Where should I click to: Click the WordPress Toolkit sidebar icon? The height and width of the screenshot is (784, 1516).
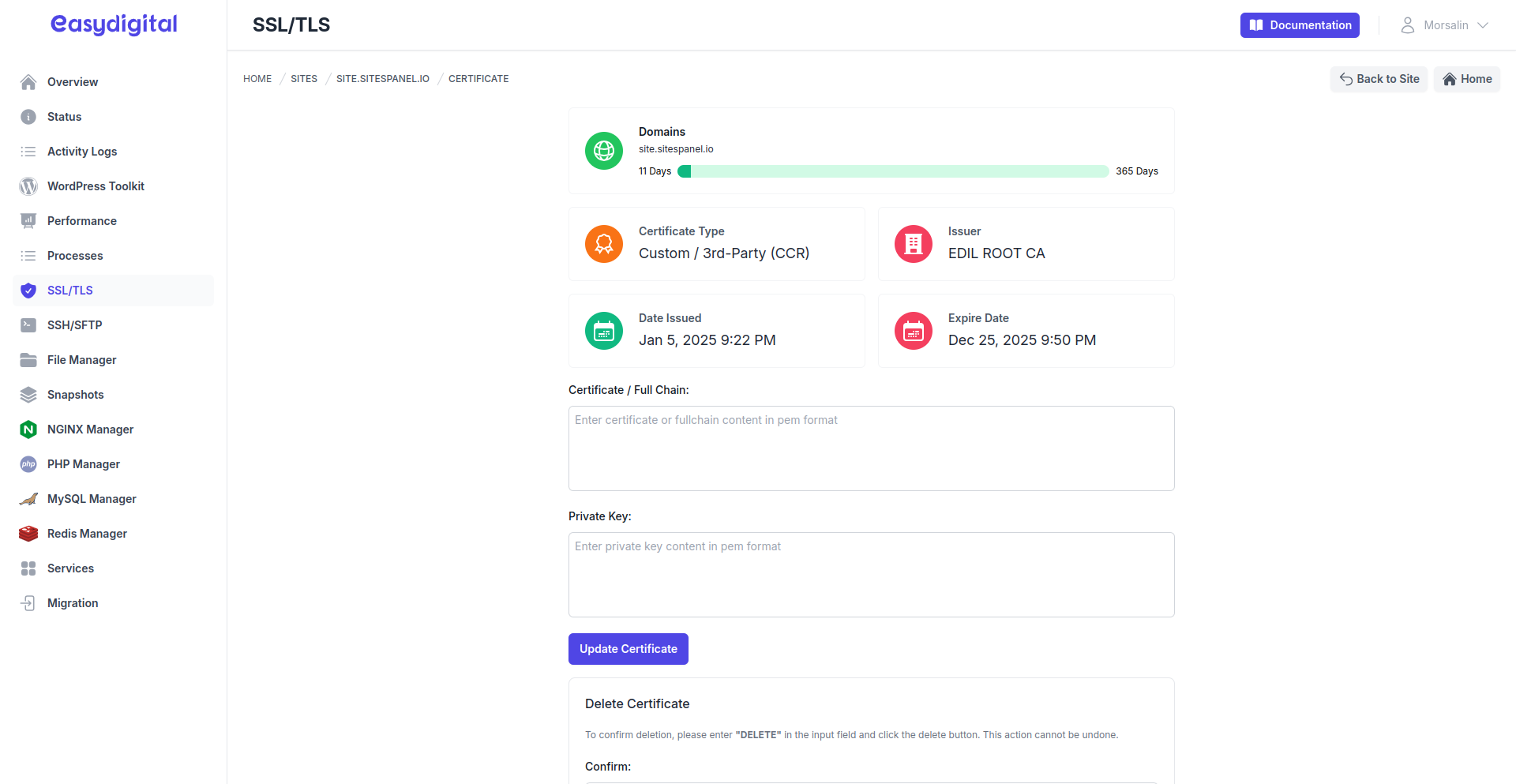(x=28, y=186)
